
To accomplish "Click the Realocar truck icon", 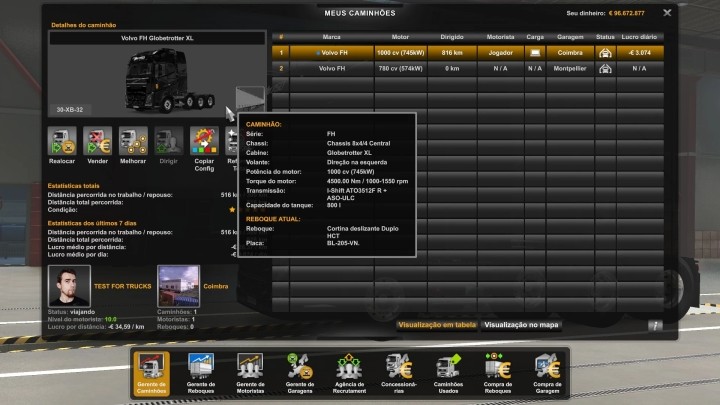I will [62, 141].
